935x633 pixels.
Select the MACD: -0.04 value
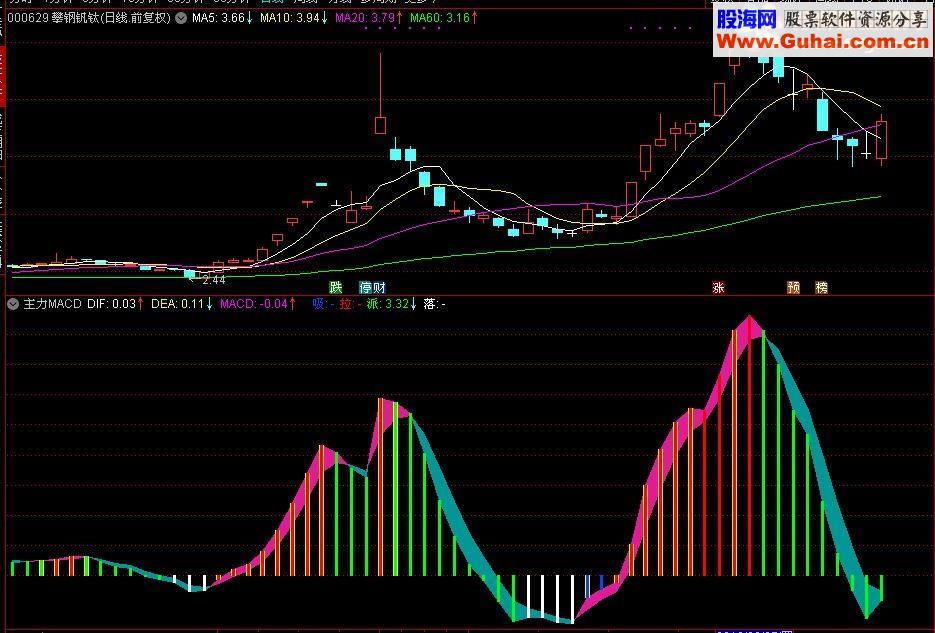pyautogui.click(x=258, y=304)
